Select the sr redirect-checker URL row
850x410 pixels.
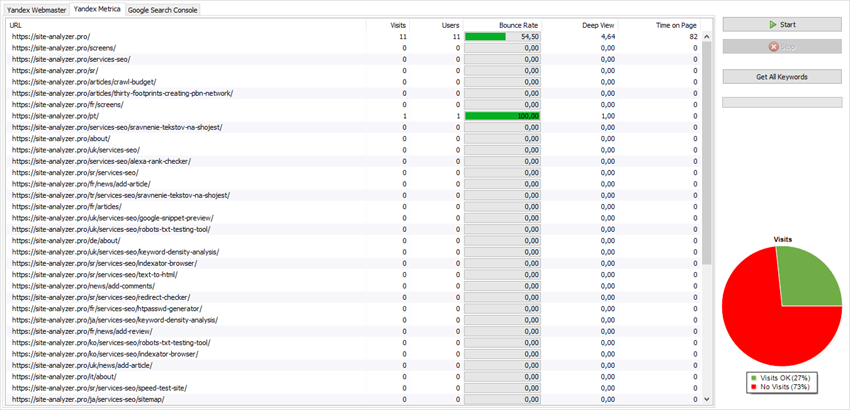pos(355,297)
